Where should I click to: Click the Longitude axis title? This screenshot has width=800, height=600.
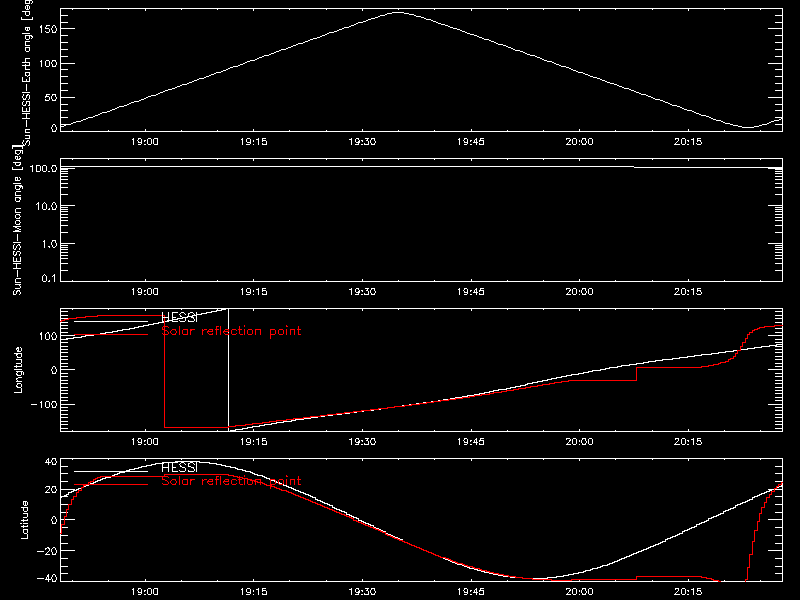pos(18,370)
